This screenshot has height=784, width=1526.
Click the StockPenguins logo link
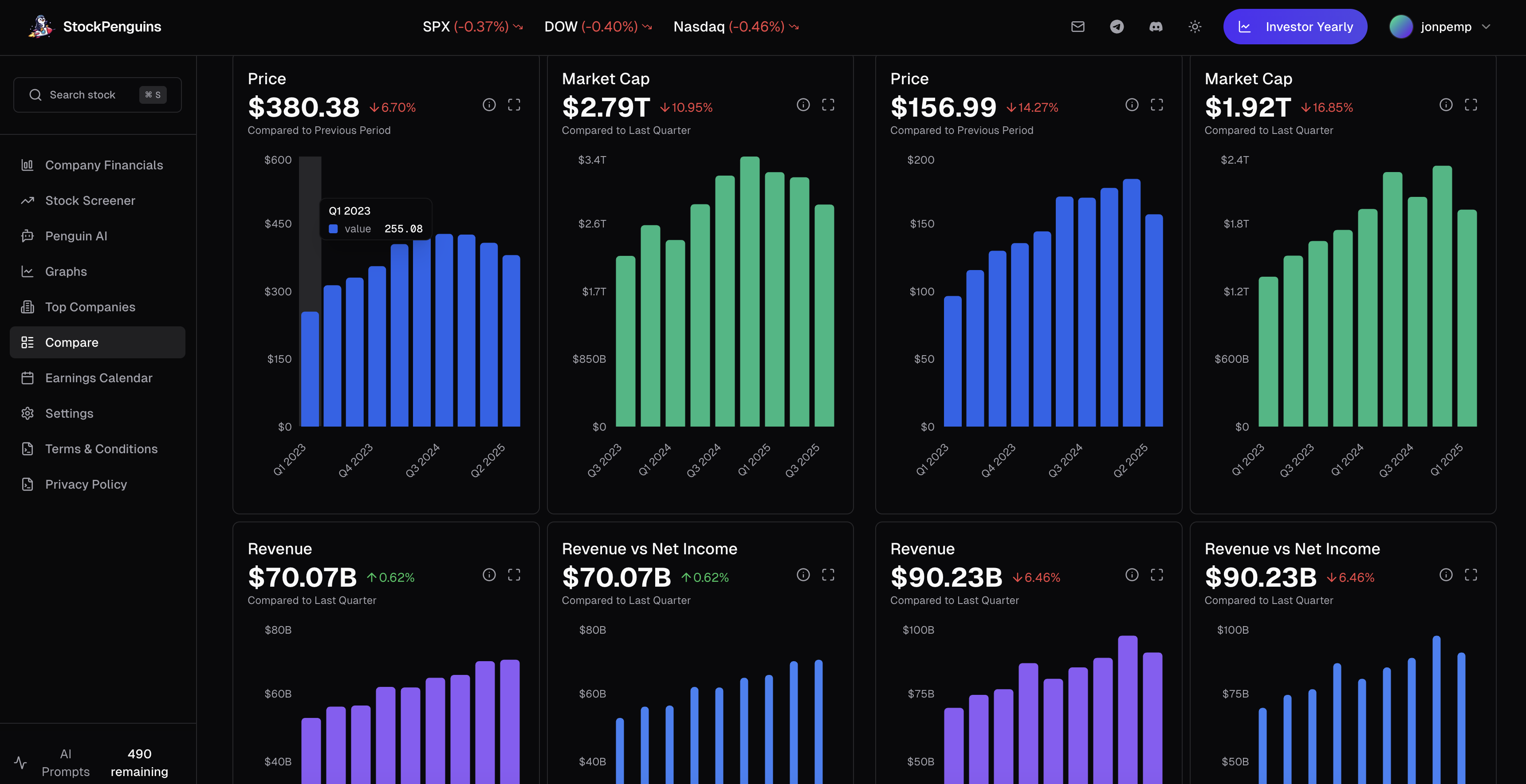[x=95, y=27]
